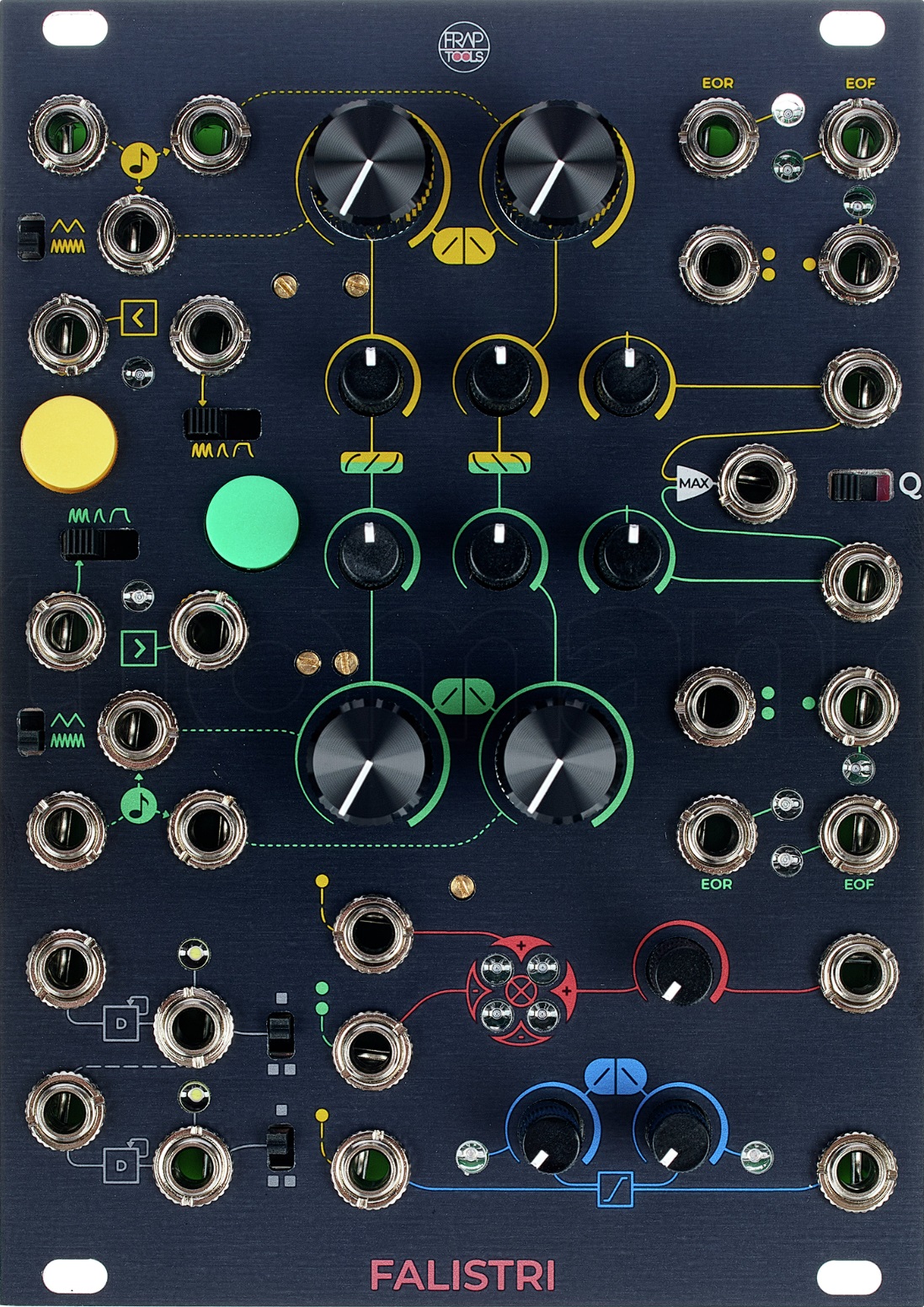Click the jack beside the MAX icon
This screenshot has width=924, height=1307.
tap(756, 484)
